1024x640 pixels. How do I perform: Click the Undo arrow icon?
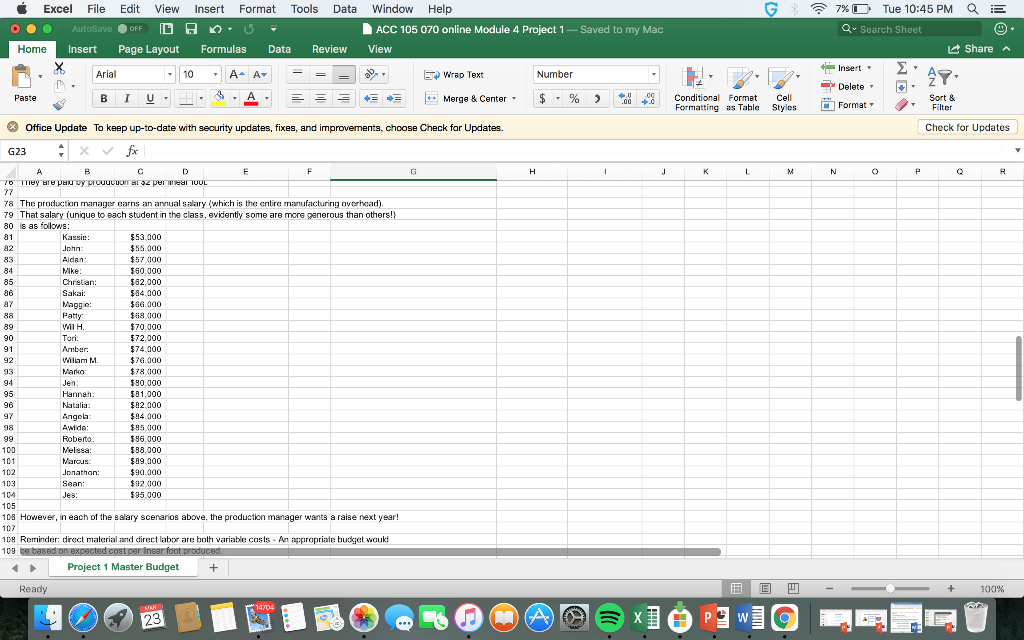[216, 29]
